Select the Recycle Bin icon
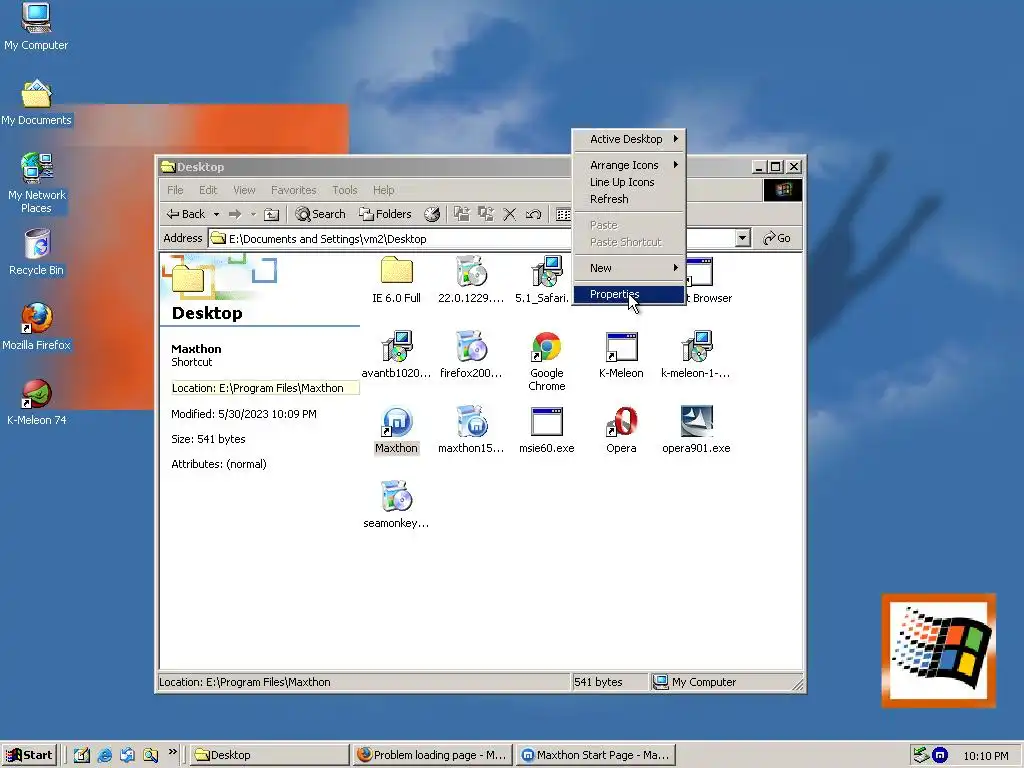 click(x=37, y=252)
